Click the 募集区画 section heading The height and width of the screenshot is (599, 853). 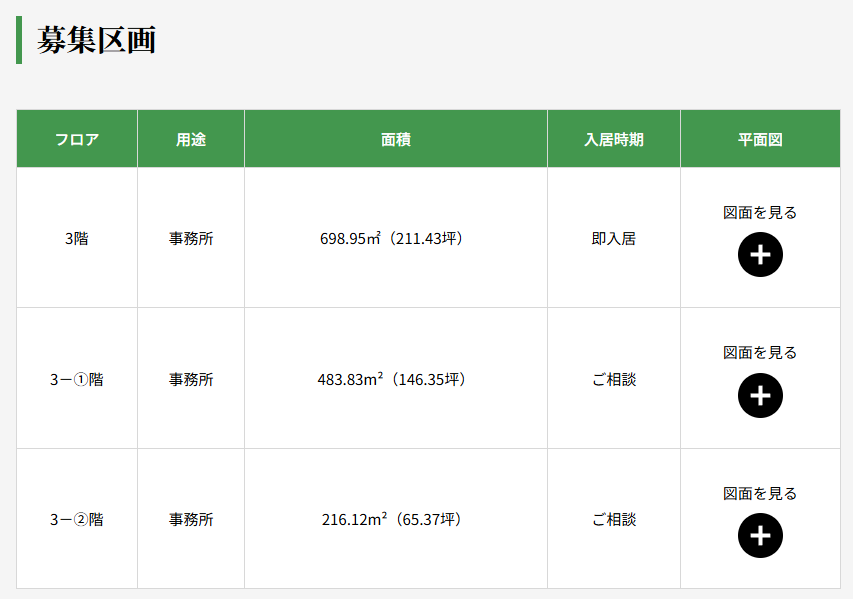(x=96, y=40)
